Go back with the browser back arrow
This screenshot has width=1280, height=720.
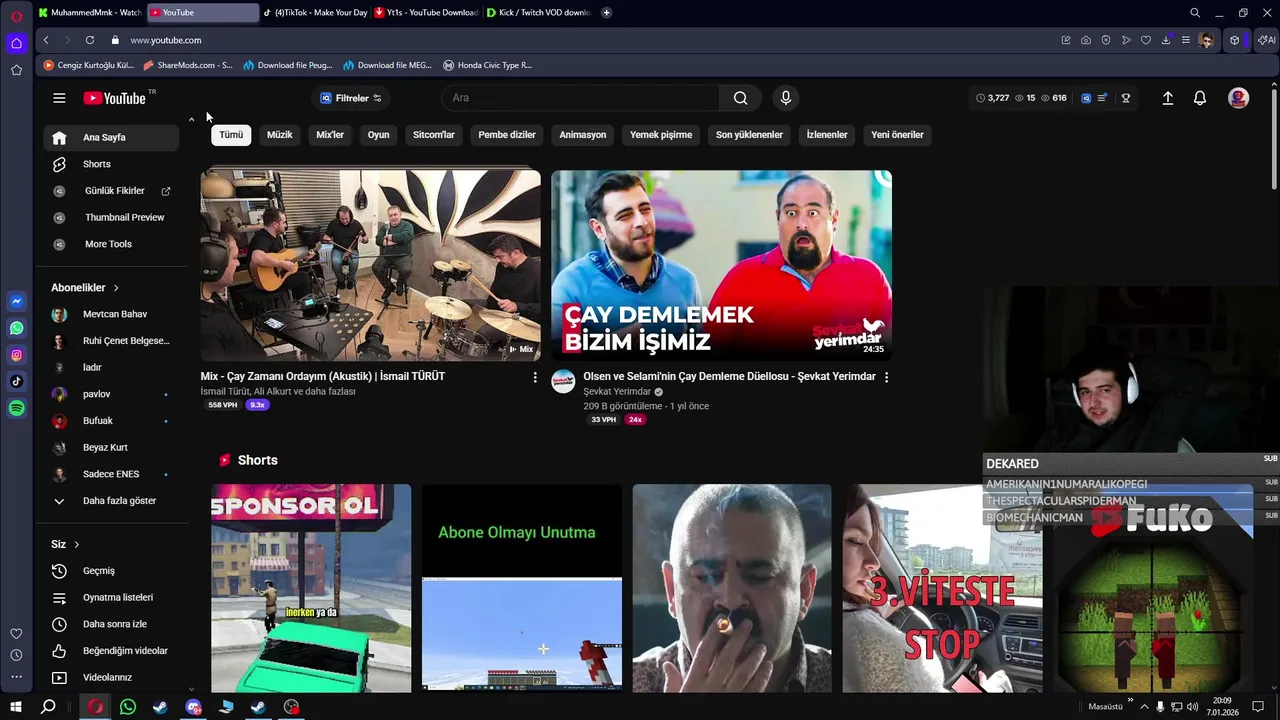click(x=46, y=40)
